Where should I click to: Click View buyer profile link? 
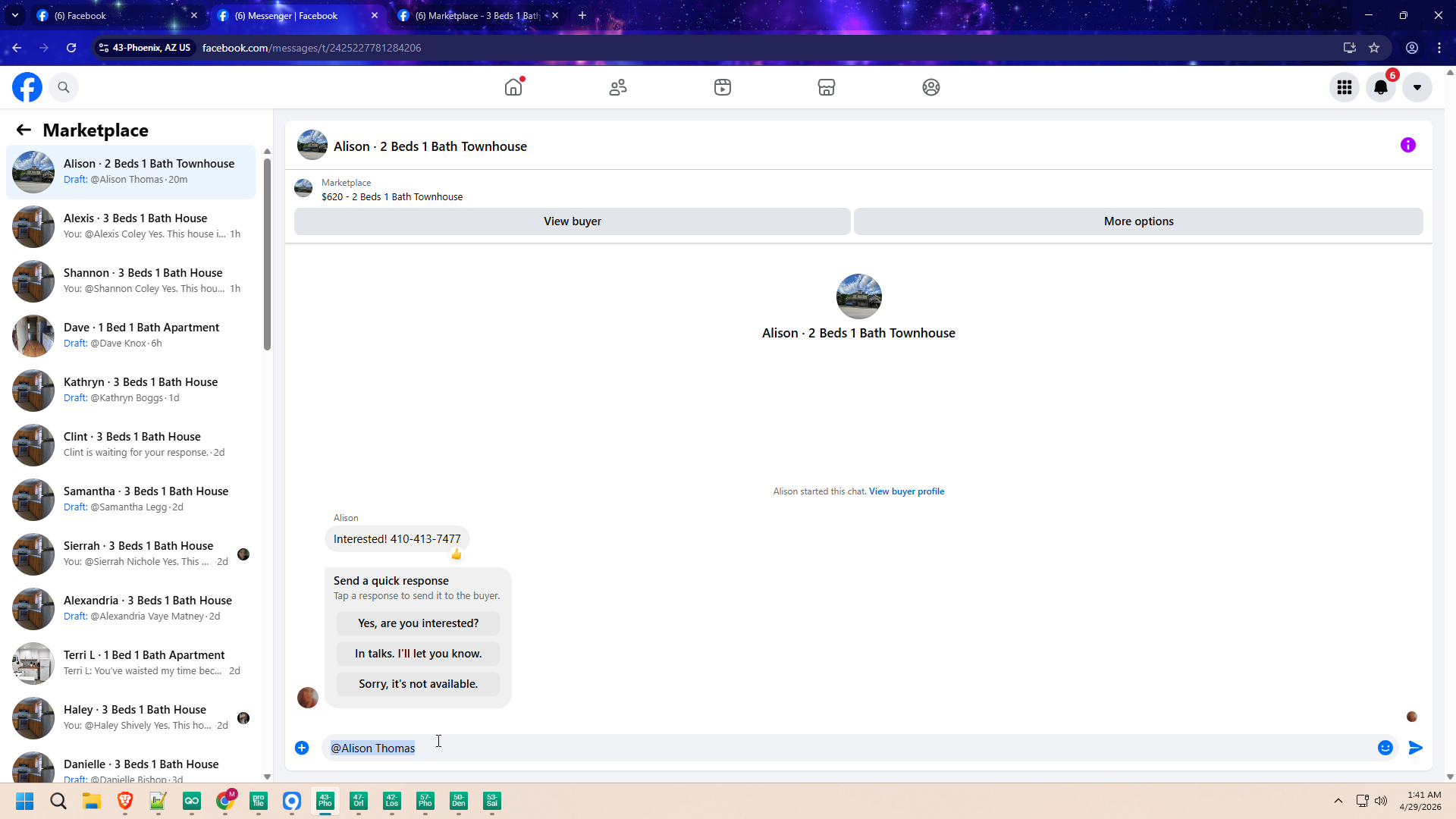coord(906,491)
